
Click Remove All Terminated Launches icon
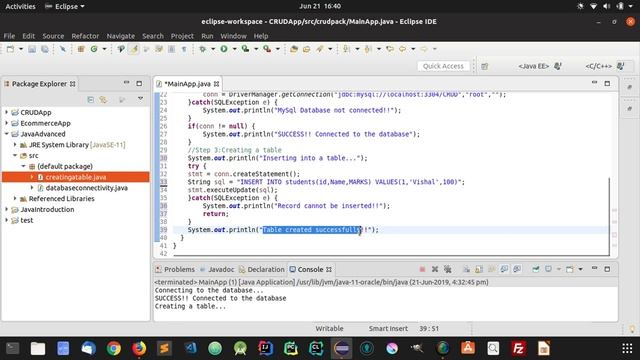(448, 269)
